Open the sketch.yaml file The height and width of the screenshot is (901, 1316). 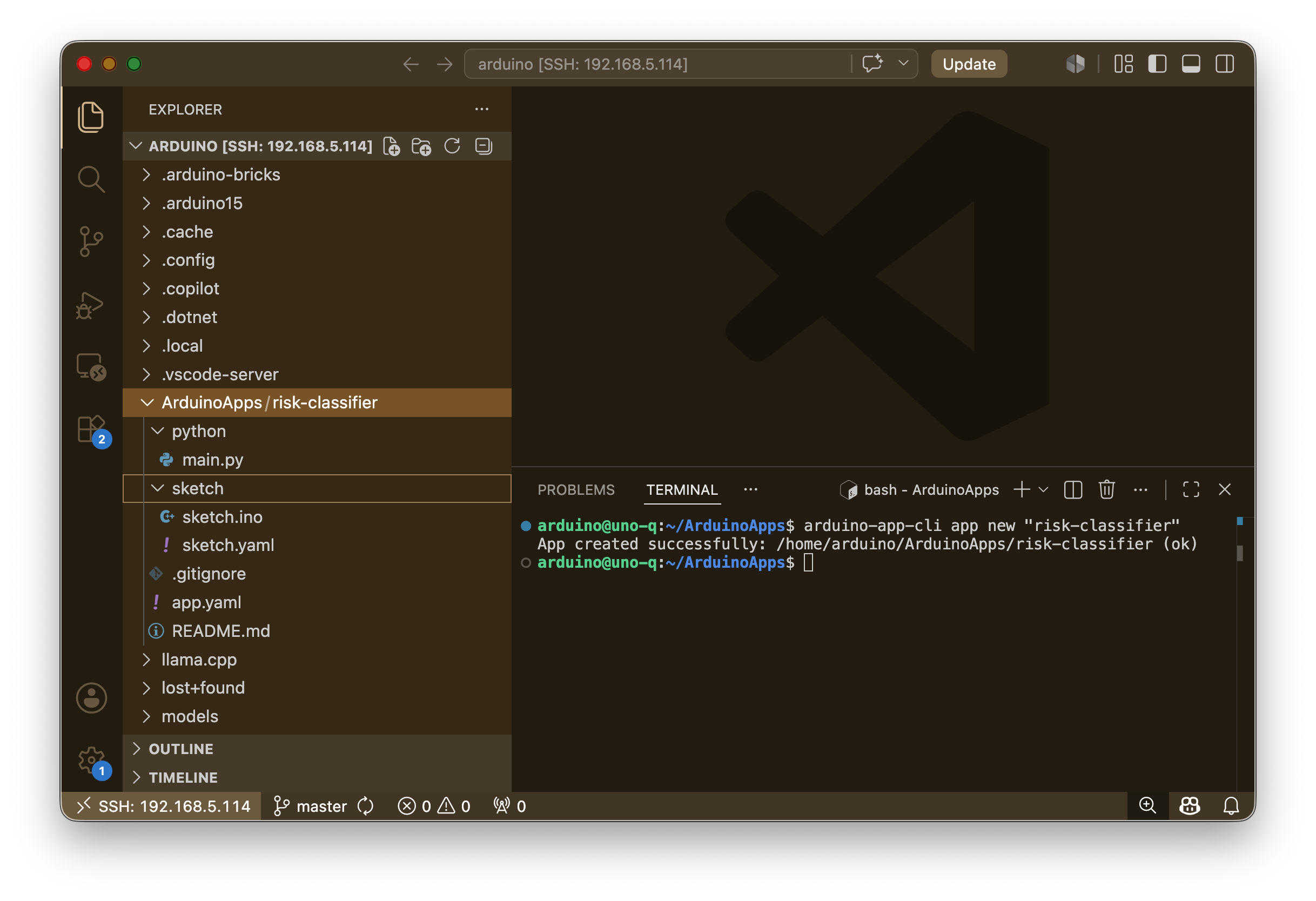point(317,546)
